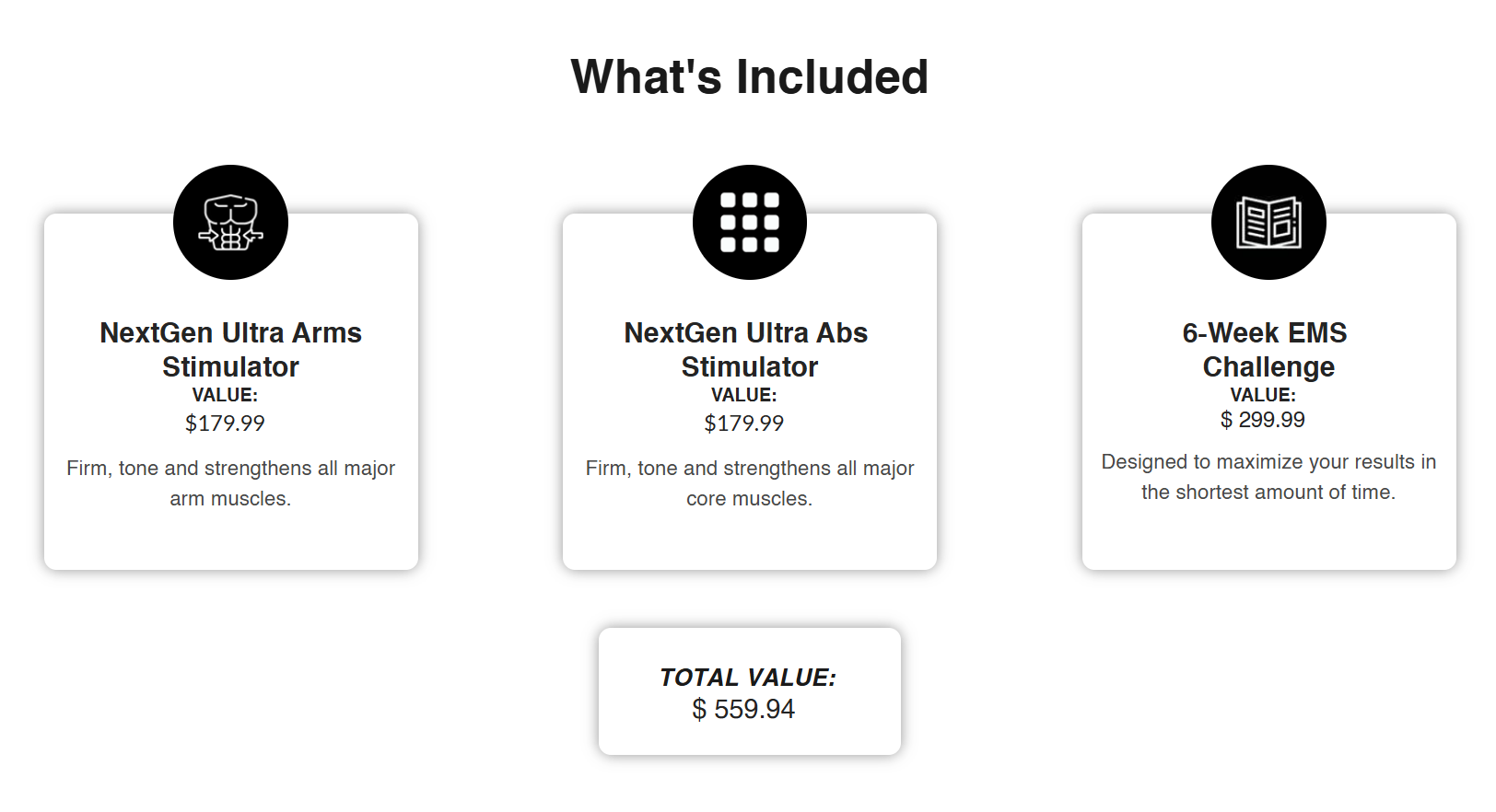The width and height of the screenshot is (1496, 812).
Task: Click the arm muscles description text
Action: [230, 483]
